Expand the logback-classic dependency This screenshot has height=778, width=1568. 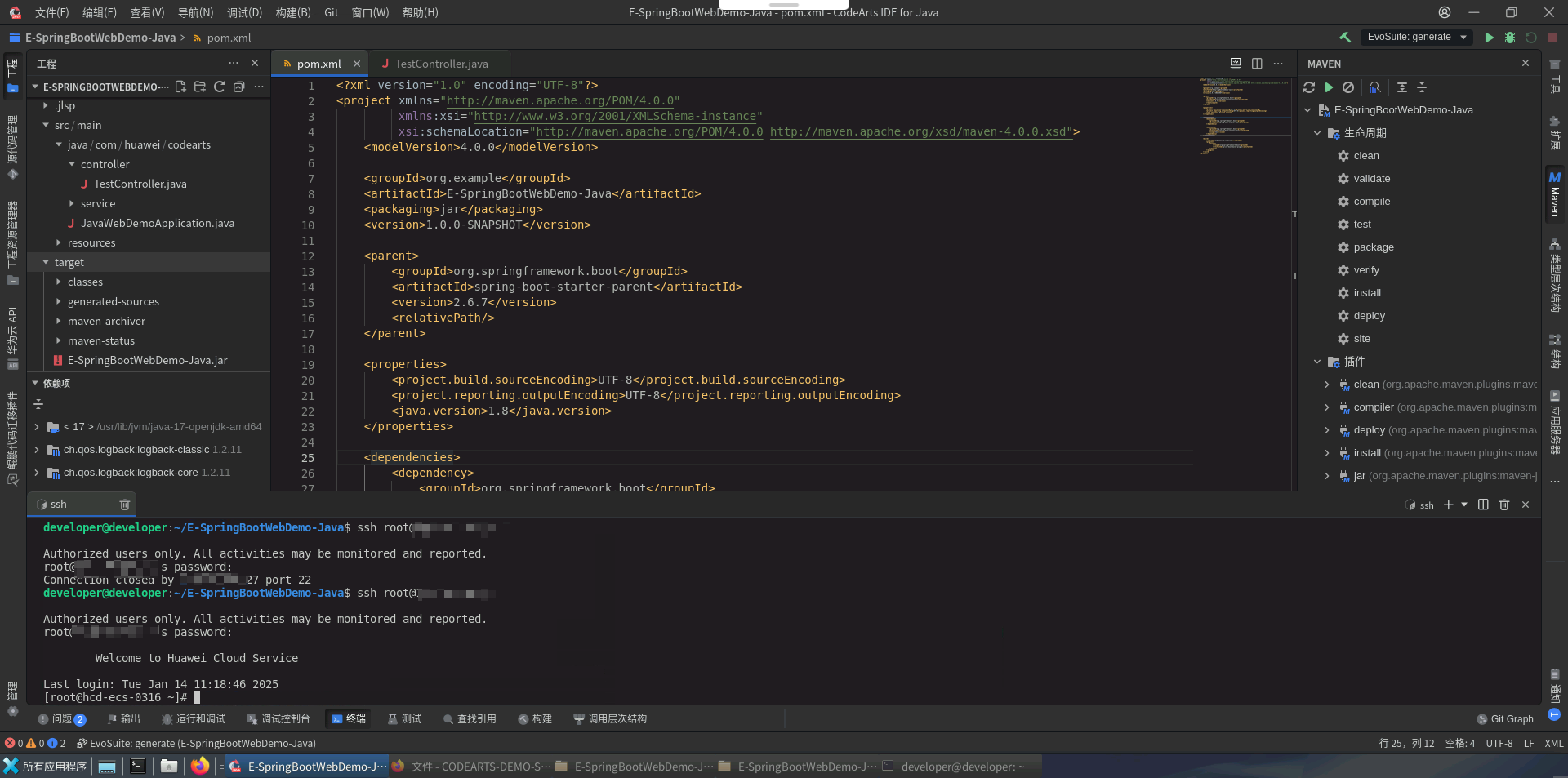(x=37, y=450)
